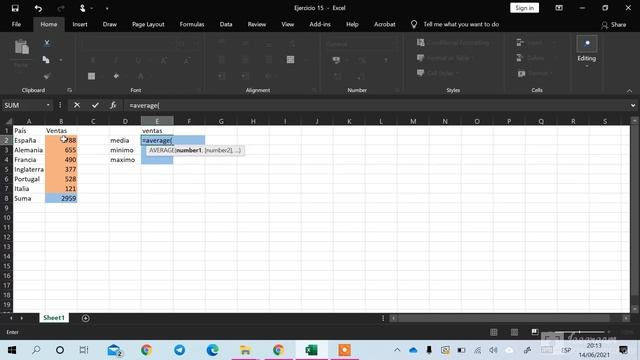Expand the Name Box dropdown showing SUM

pos(48,105)
